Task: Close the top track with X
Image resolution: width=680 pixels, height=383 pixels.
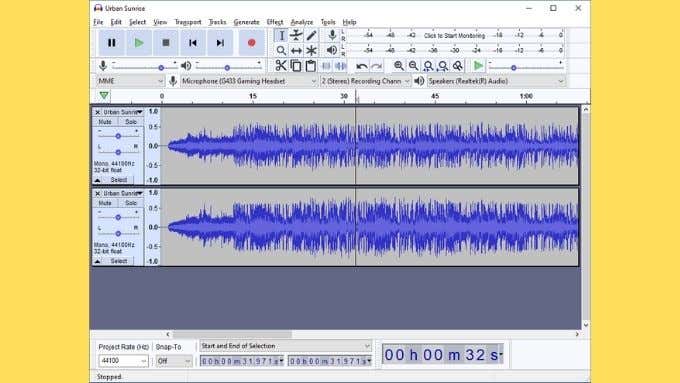Action: [x=98, y=112]
